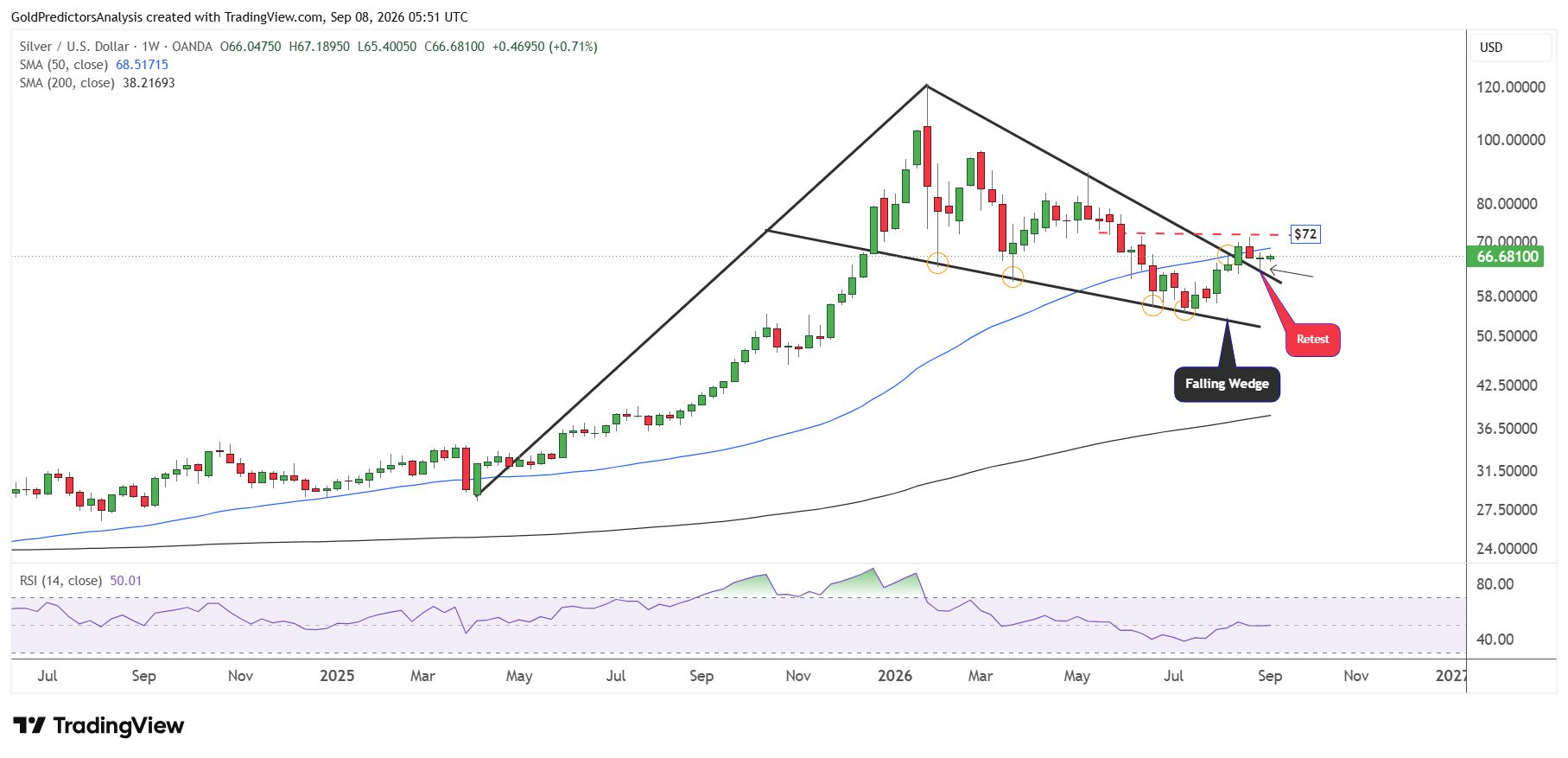Click the $72 price label box
This screenshot has height=758, width=1568.
(1305, 234)
